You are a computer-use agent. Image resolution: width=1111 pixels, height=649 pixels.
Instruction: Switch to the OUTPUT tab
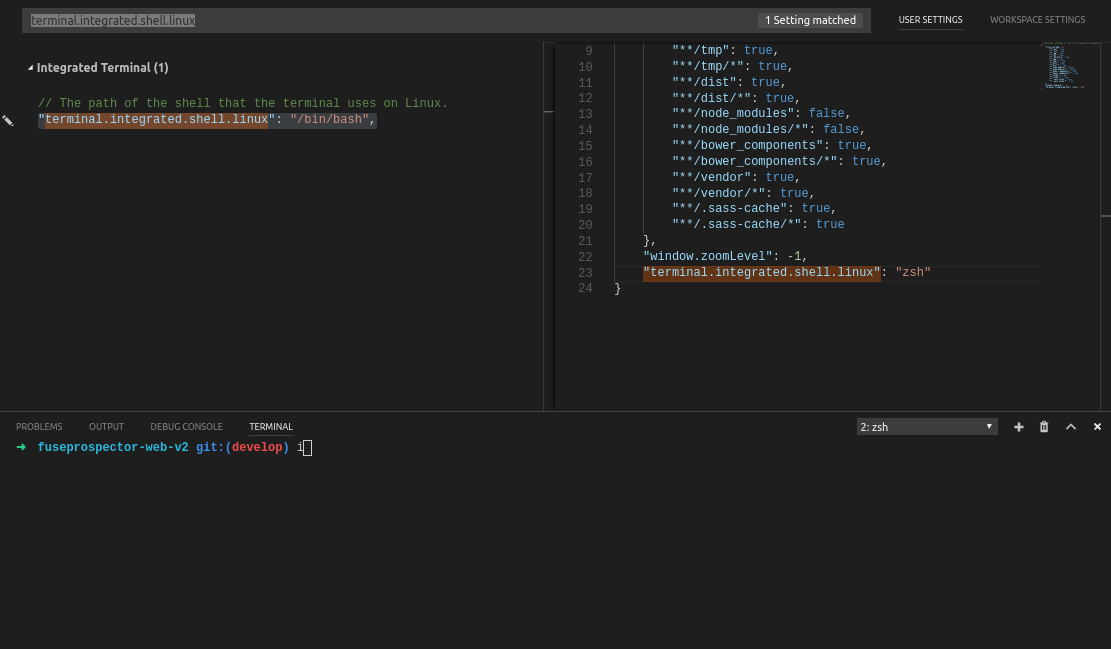tap(106, 426)
